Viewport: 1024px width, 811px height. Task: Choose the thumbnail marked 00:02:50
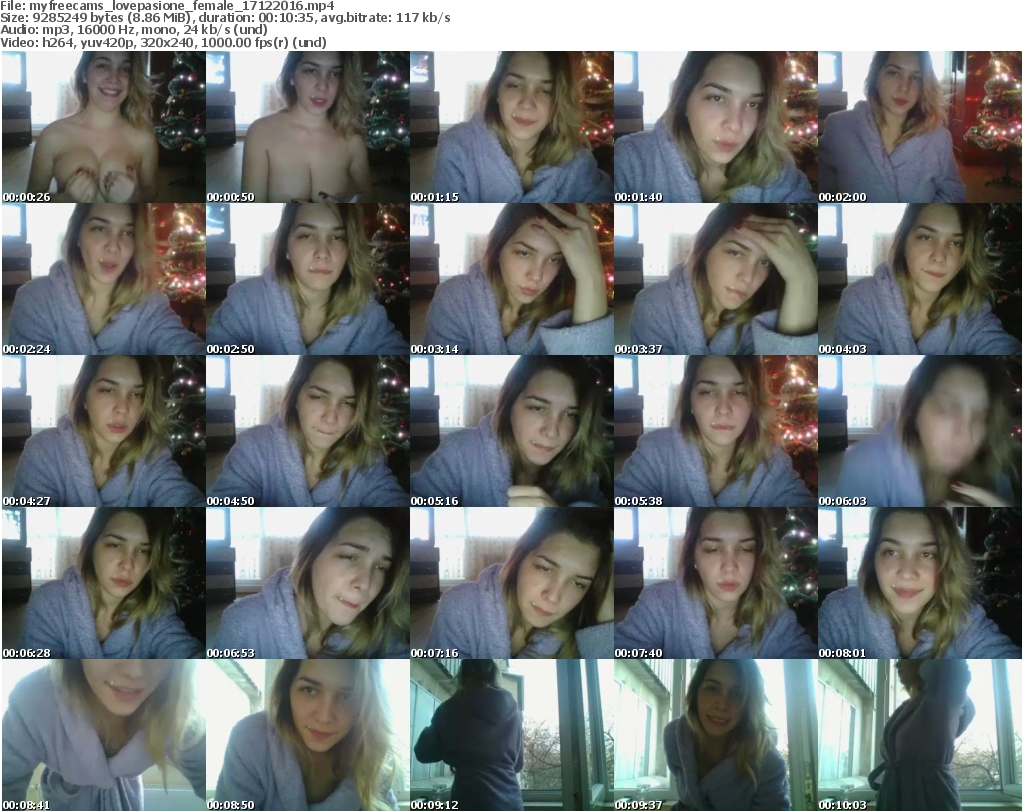point(308,279)
